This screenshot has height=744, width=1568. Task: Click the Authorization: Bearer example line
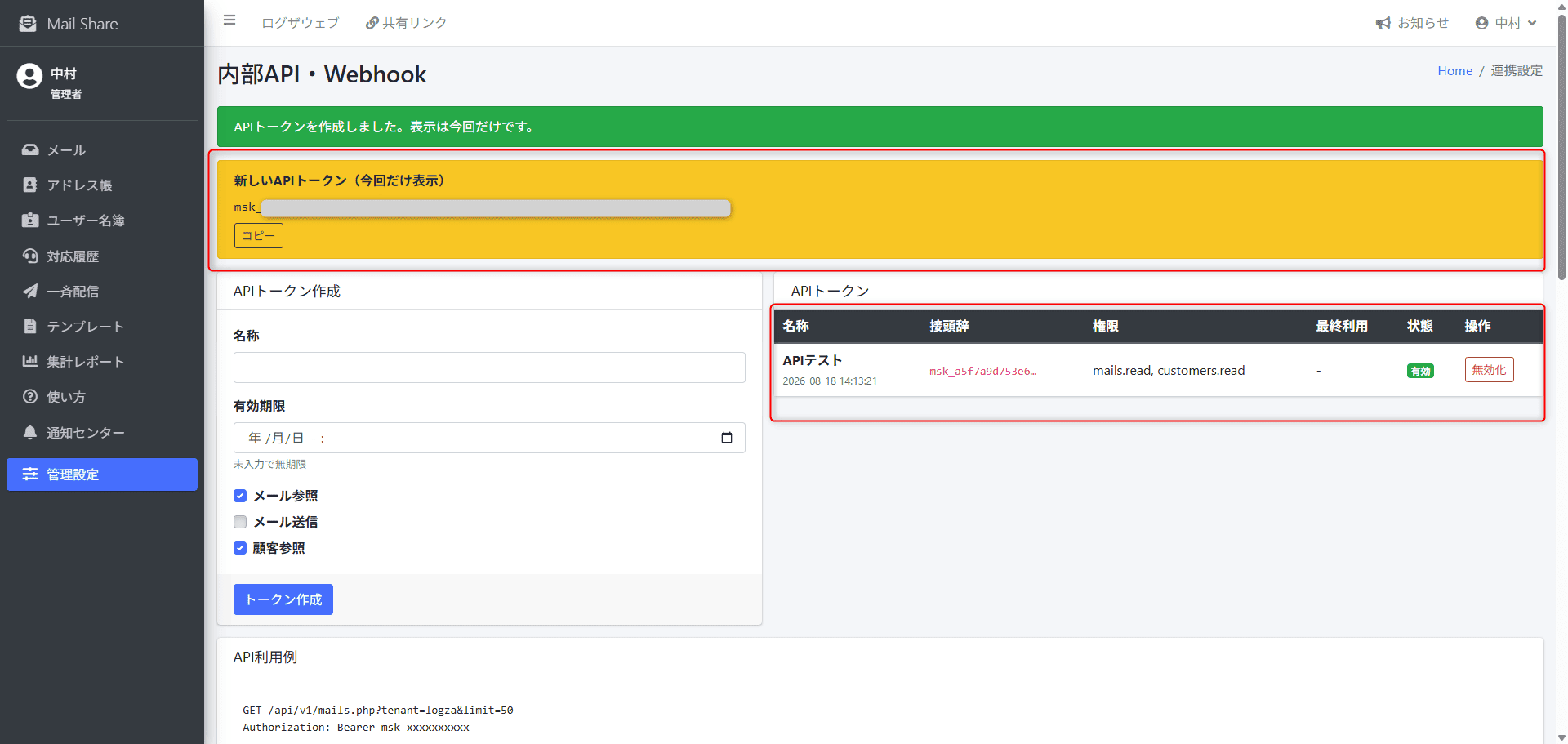[x=355, y=728]
